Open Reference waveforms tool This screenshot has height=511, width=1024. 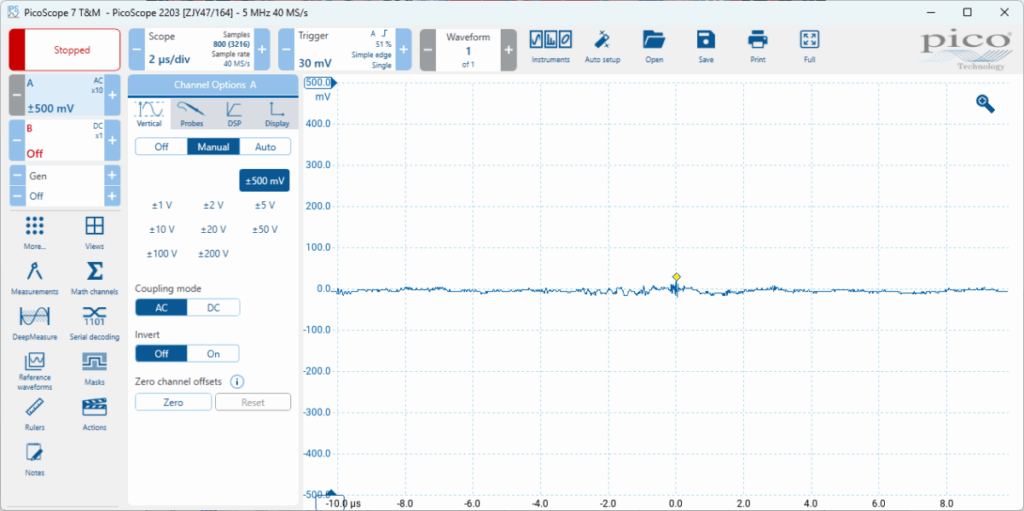[35, 371]
